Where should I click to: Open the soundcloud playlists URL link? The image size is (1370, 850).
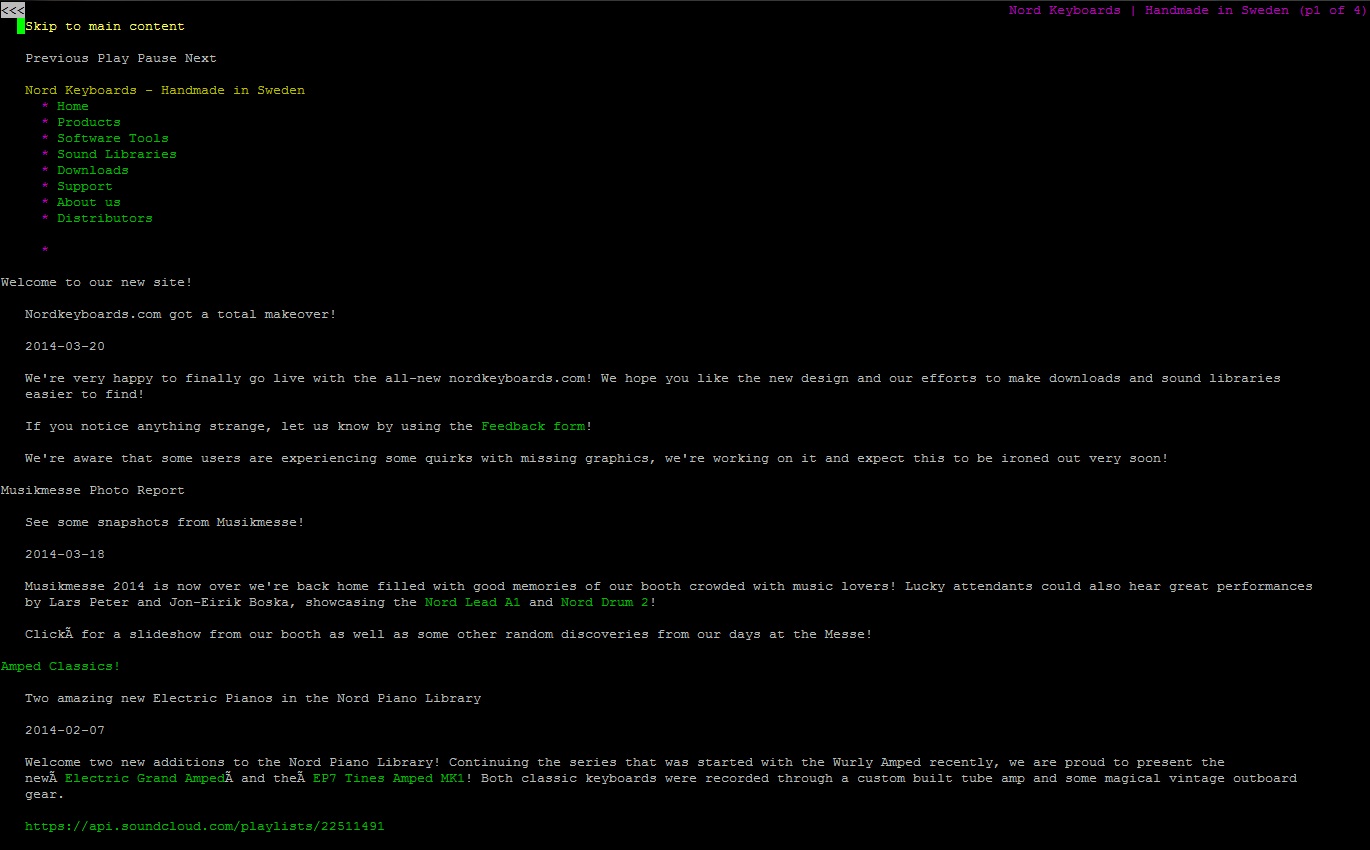click(205, 826)
